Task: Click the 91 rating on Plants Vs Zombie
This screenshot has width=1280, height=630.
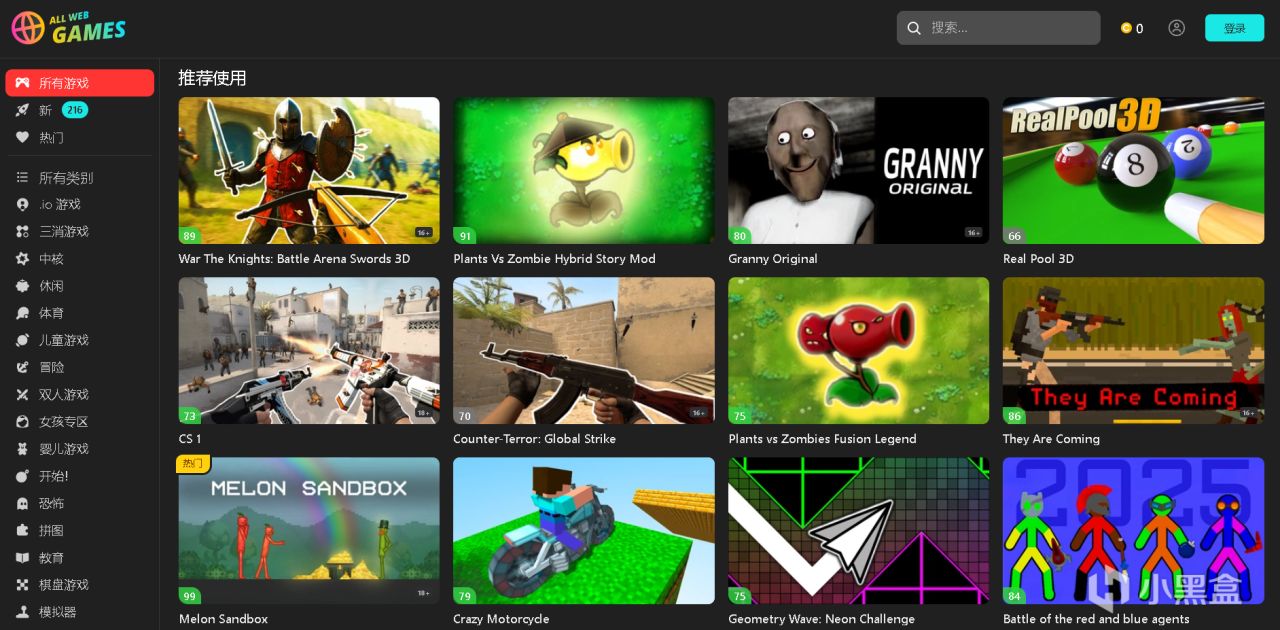Action: (x=464, y=236)
